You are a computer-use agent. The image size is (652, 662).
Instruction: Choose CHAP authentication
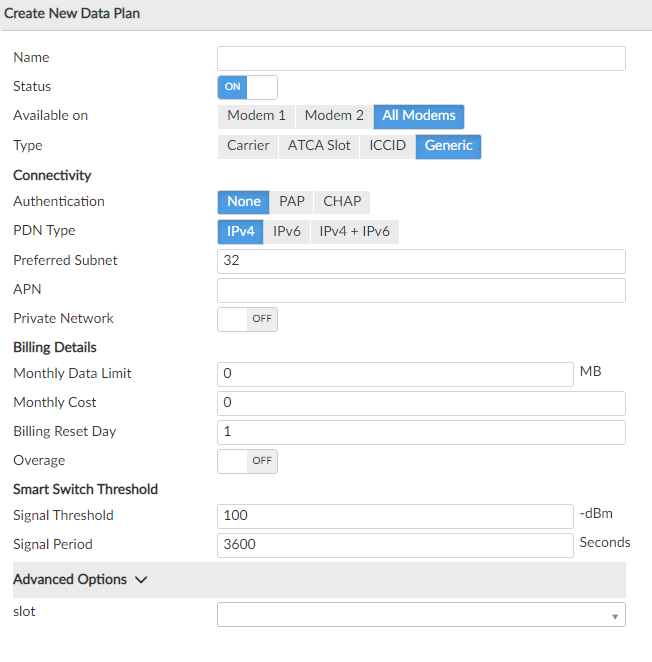pyautogui.click(x=342, y=202)
